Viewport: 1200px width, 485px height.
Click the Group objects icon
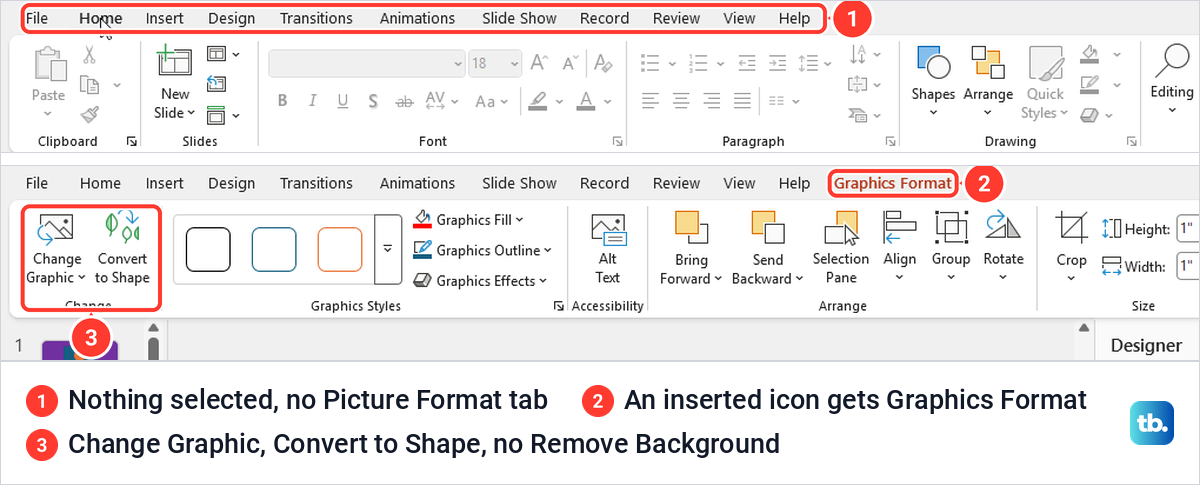[x=951, y=227]
